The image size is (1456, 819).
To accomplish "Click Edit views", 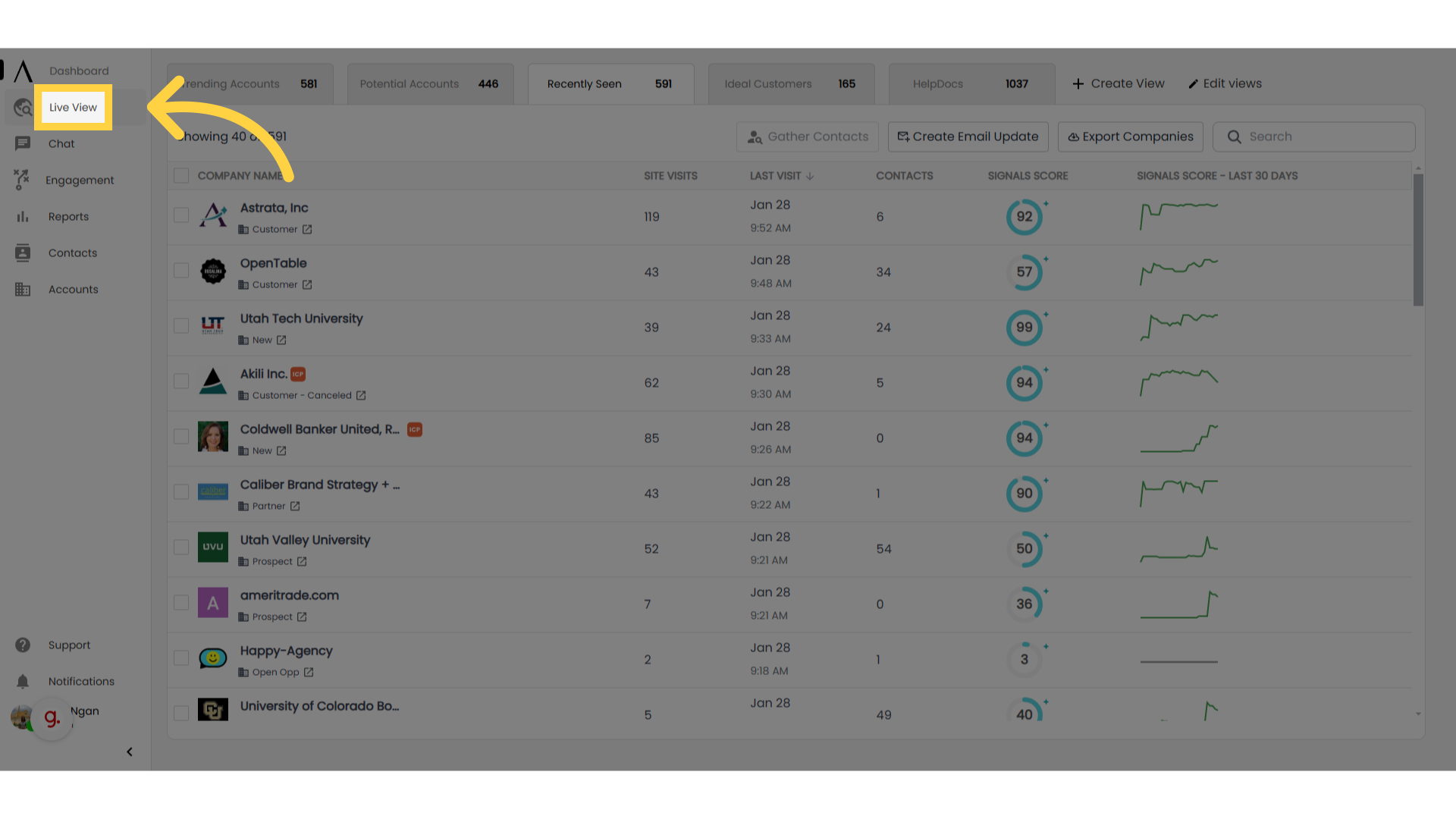I will tap(1225, 83).
